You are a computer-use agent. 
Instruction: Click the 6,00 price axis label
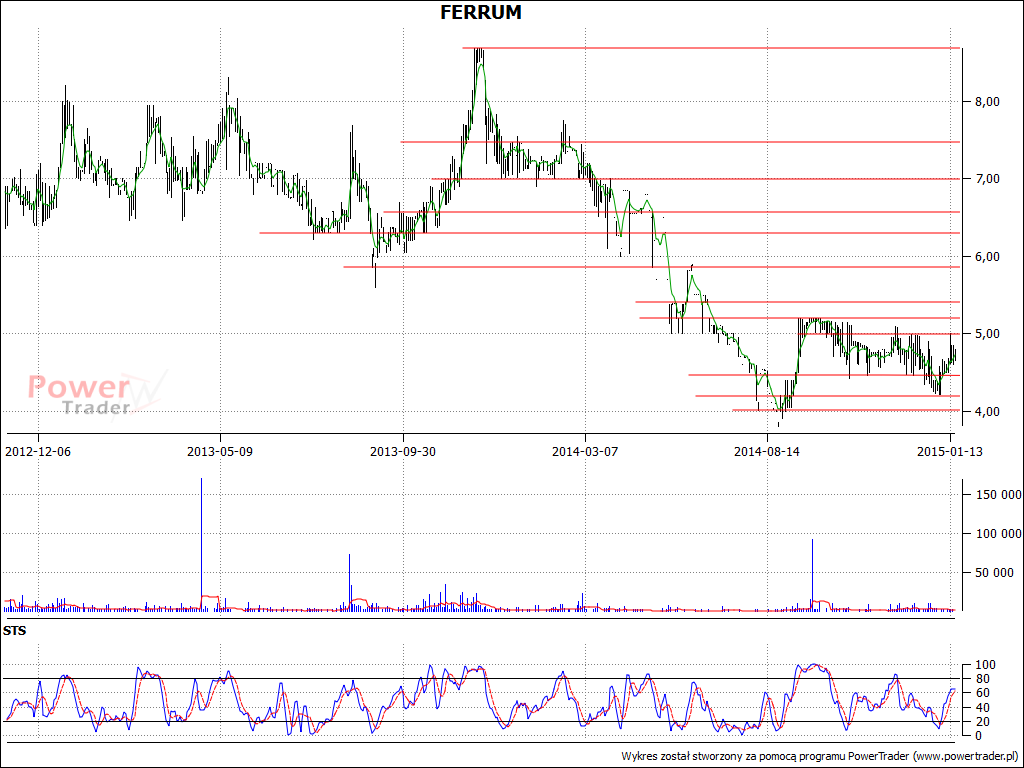[x=985, y=257]
